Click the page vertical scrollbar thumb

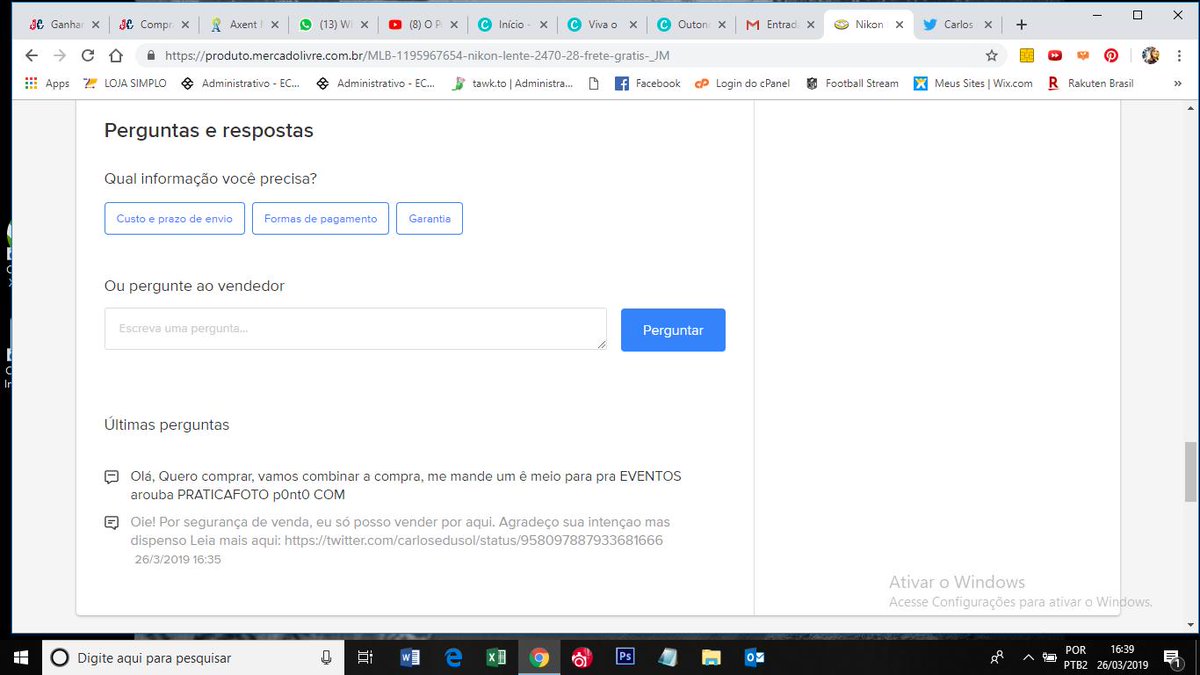click(x=1190, y=472)
